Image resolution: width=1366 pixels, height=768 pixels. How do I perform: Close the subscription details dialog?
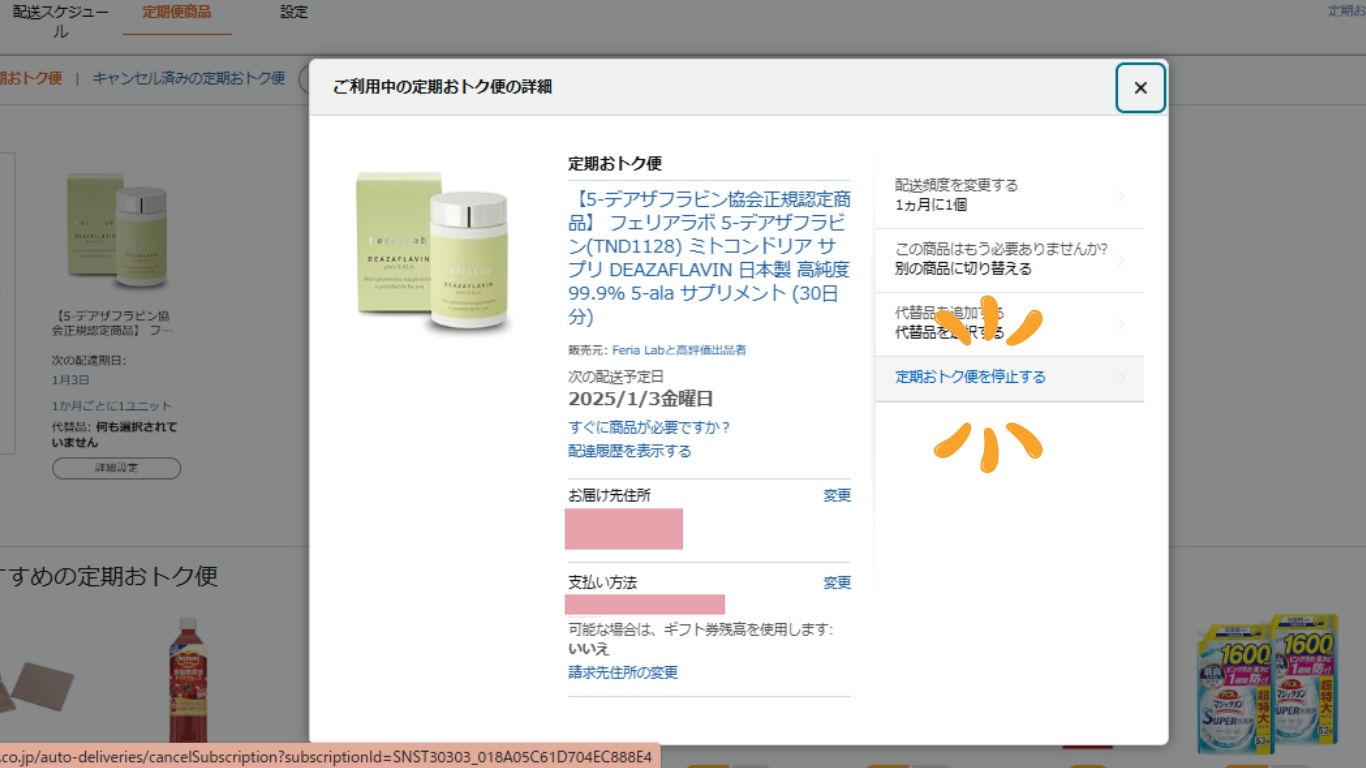click(1140, 88)
